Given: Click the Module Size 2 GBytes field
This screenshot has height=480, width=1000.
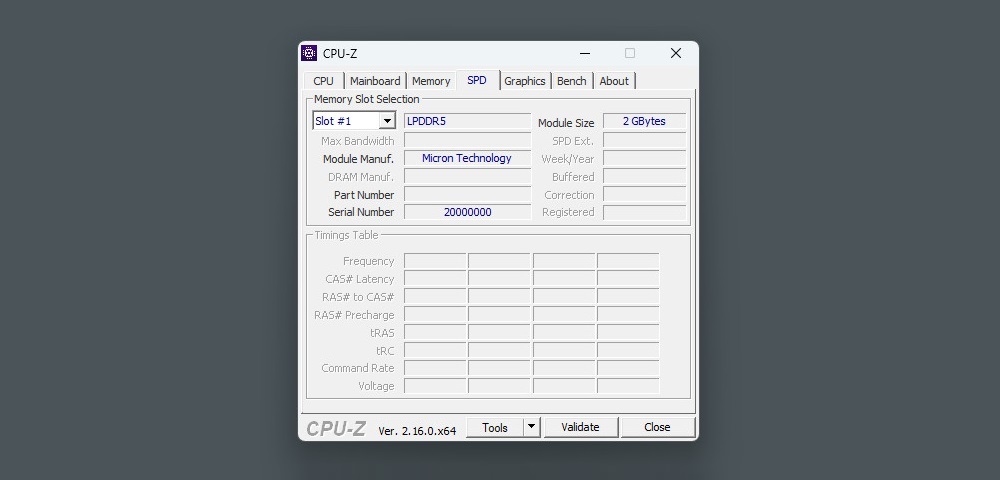Looking at the screenshot, I should (x=644, y=121).
